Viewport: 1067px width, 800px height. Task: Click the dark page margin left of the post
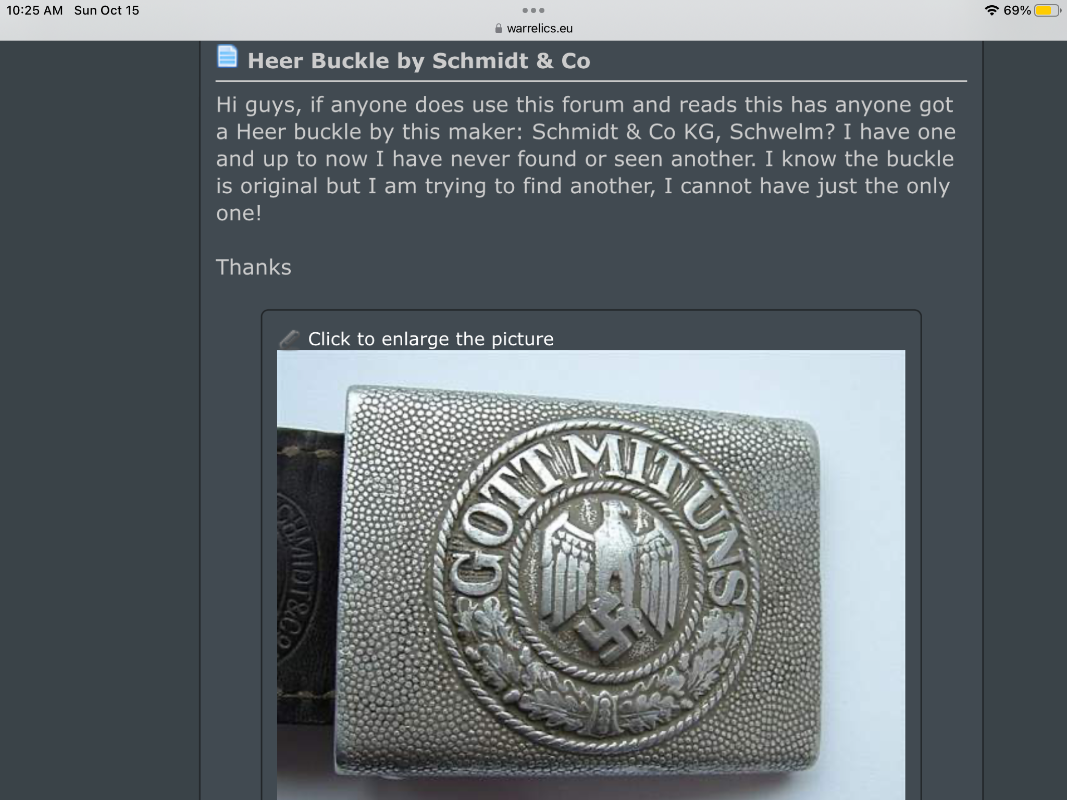click(x=100, y=400)
